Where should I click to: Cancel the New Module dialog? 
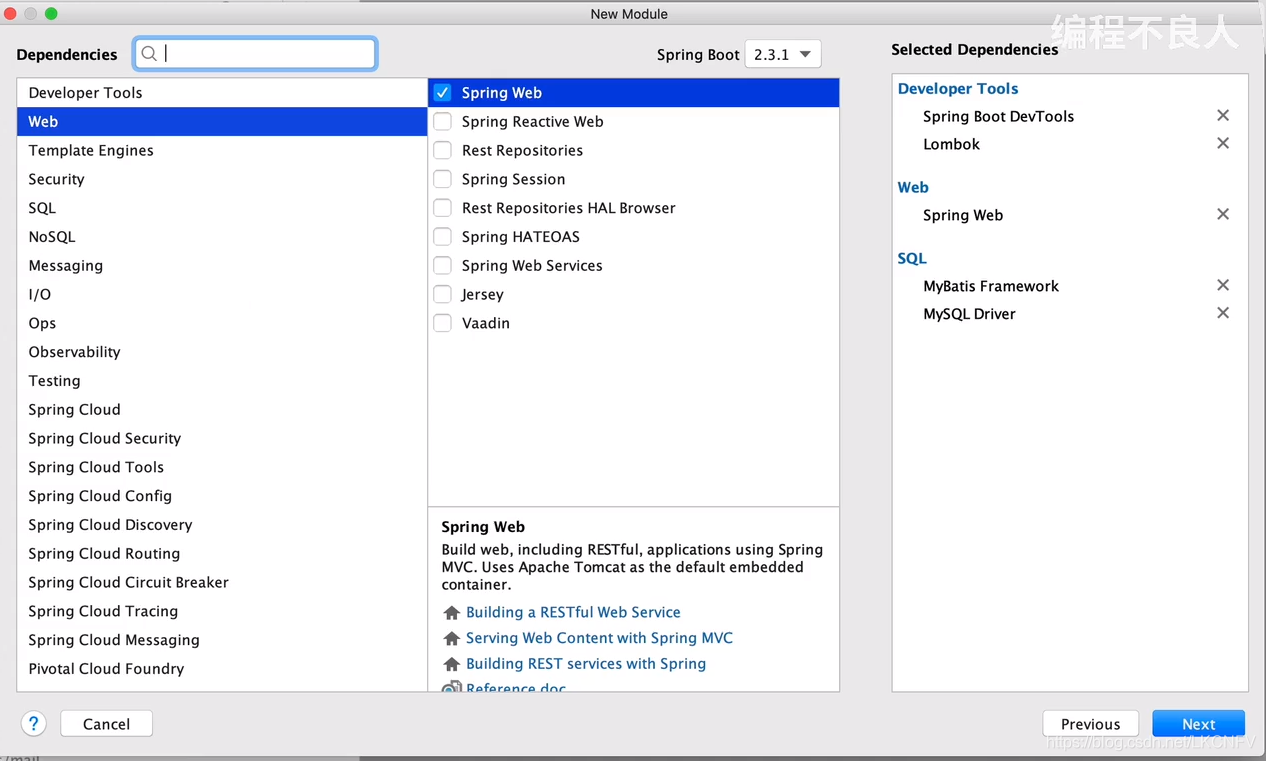coord(106,724)
